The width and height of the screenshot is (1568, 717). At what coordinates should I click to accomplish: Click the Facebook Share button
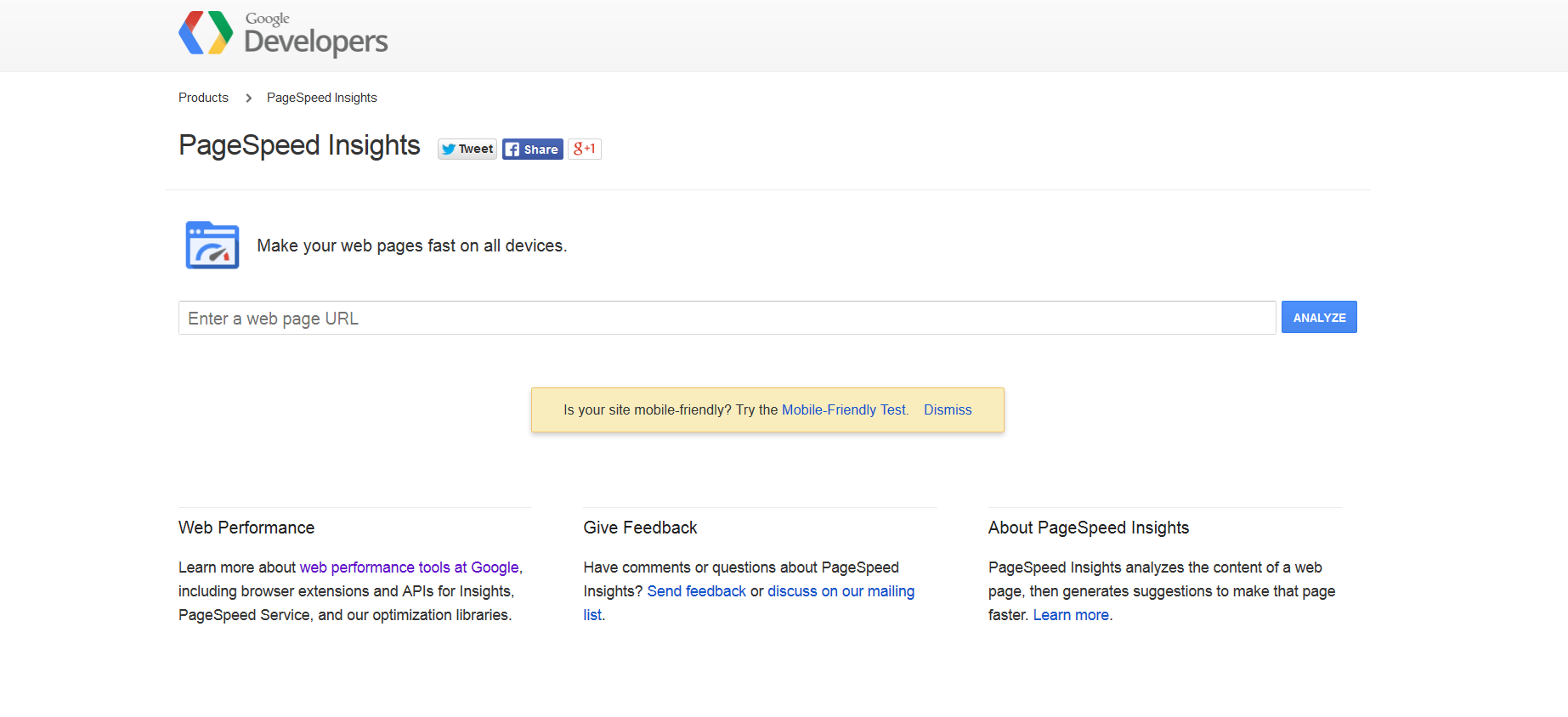coord(533,149)
